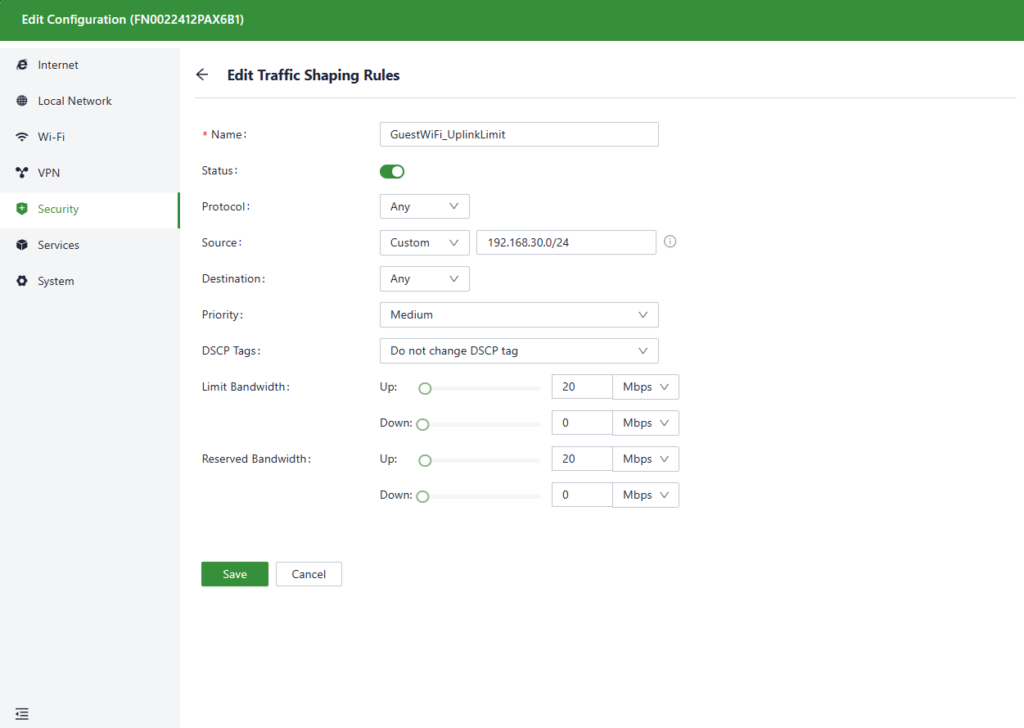
Task: Change the Limit Bandwidth Up unit dropdown
Action: (x=646, y=387)
